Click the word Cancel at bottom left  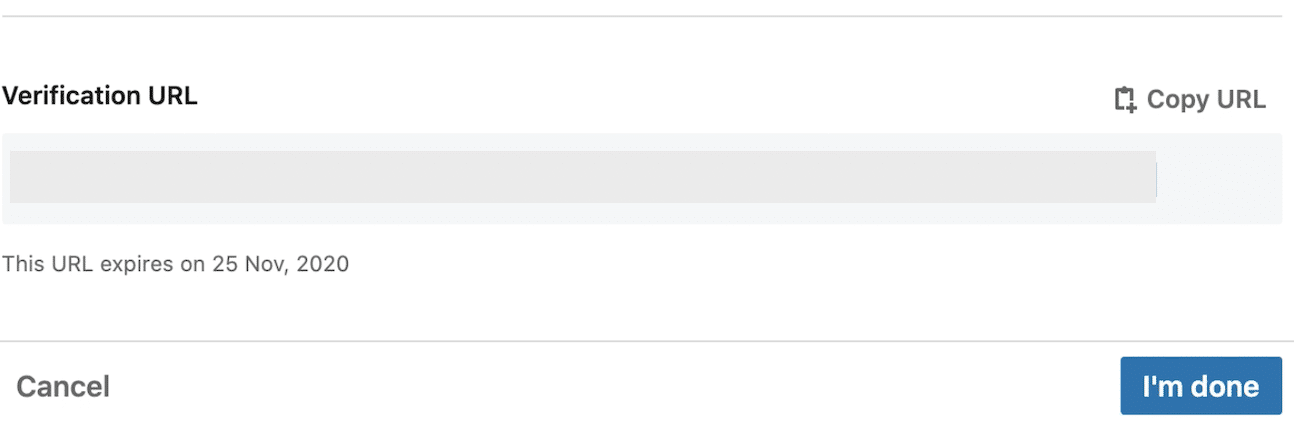pos(63,386)
